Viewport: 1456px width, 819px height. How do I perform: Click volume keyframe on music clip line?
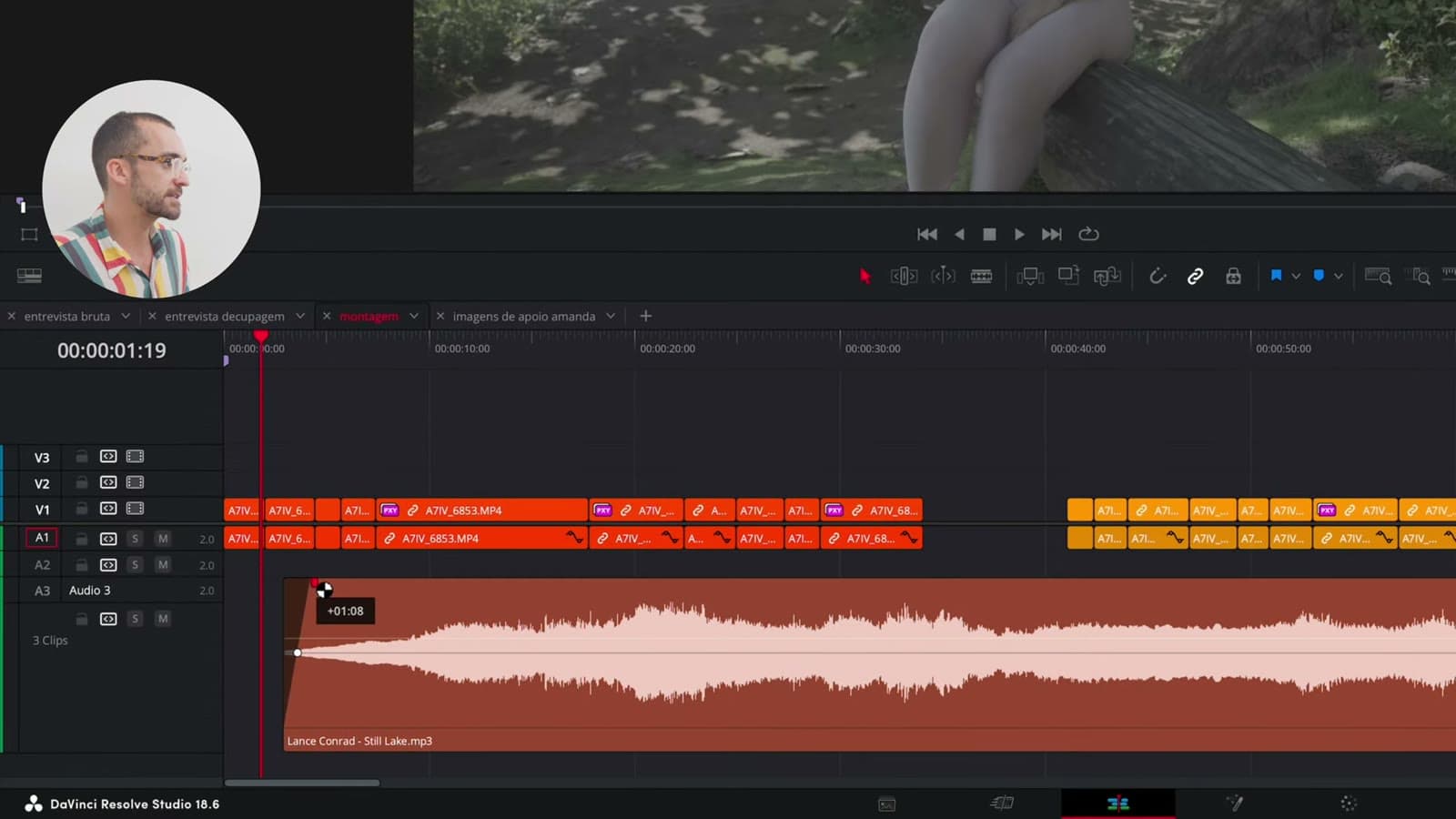[298, 652]
